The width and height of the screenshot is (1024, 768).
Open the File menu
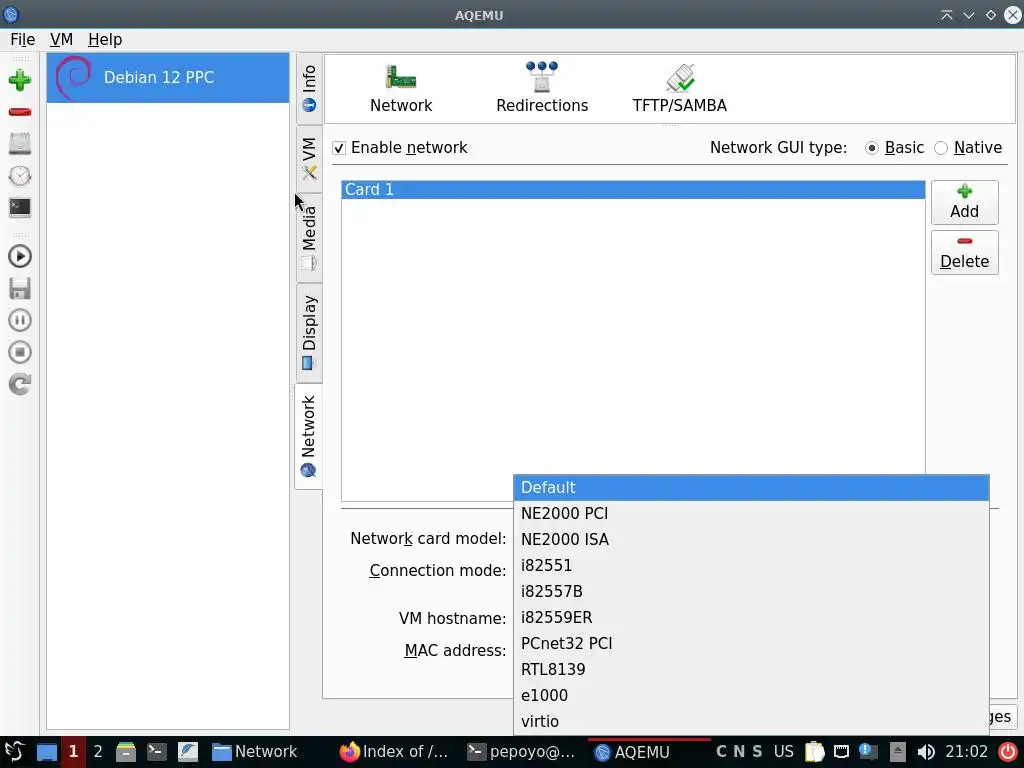(x=22, y=40)
